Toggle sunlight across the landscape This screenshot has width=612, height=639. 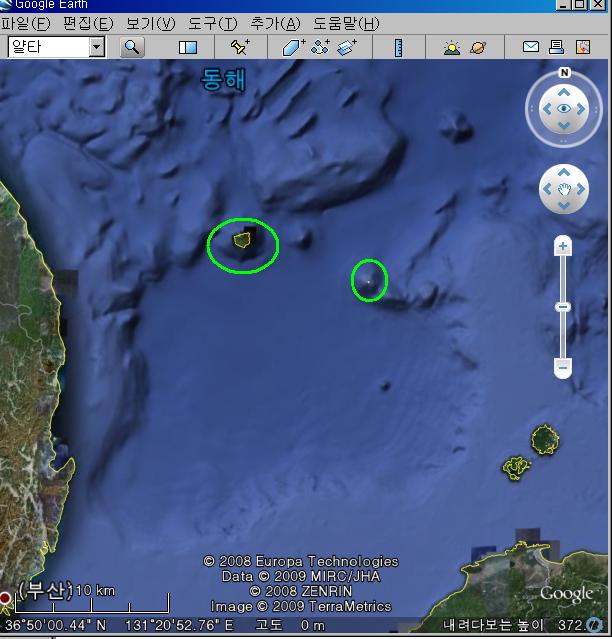pos(452,47)
